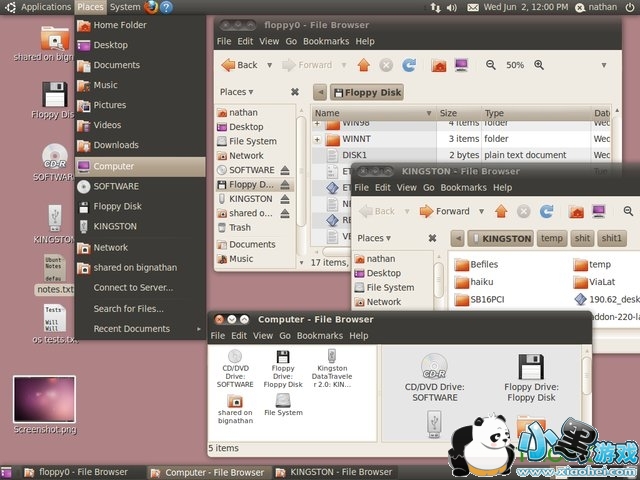Zoom out on the floppy0 file list
Viewport: 640px width, 480px height.
[490, 65]
